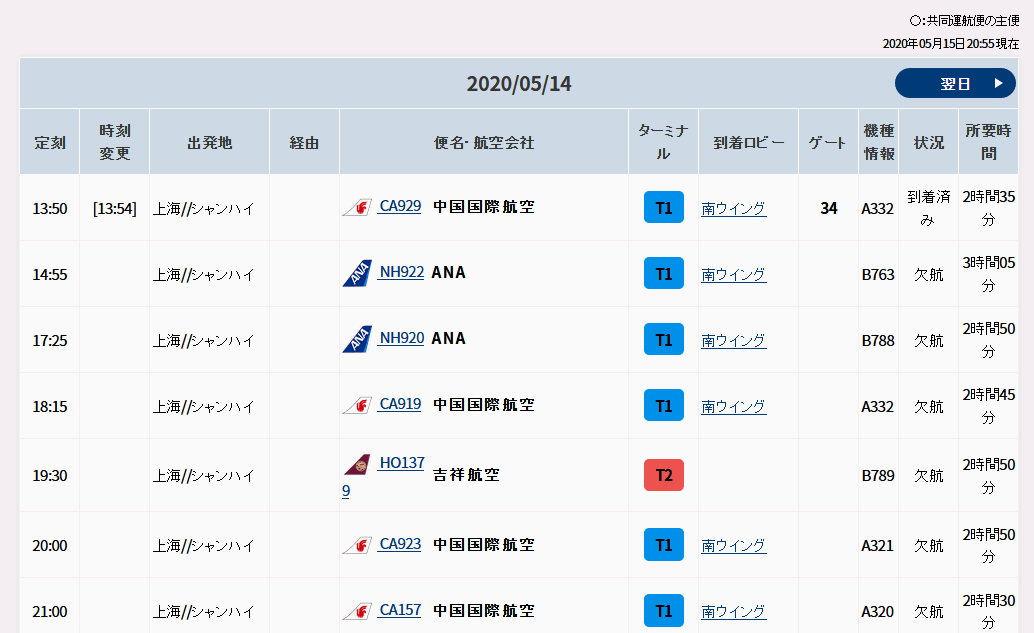Click aircraft type B789
This screenshot has width=1034, height=633.
tap(878, 476)
